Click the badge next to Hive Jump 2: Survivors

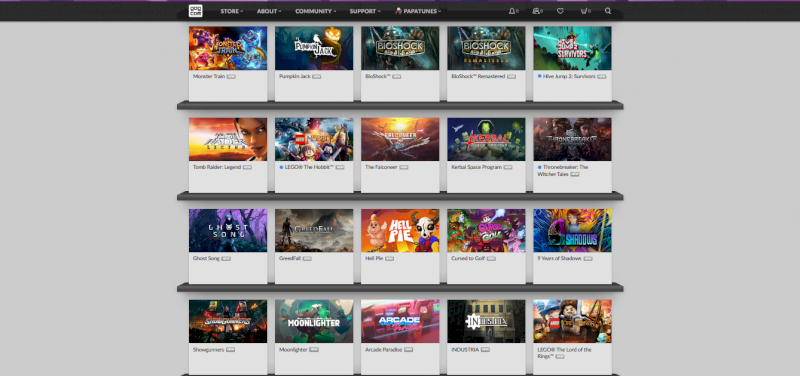[602, 77]
